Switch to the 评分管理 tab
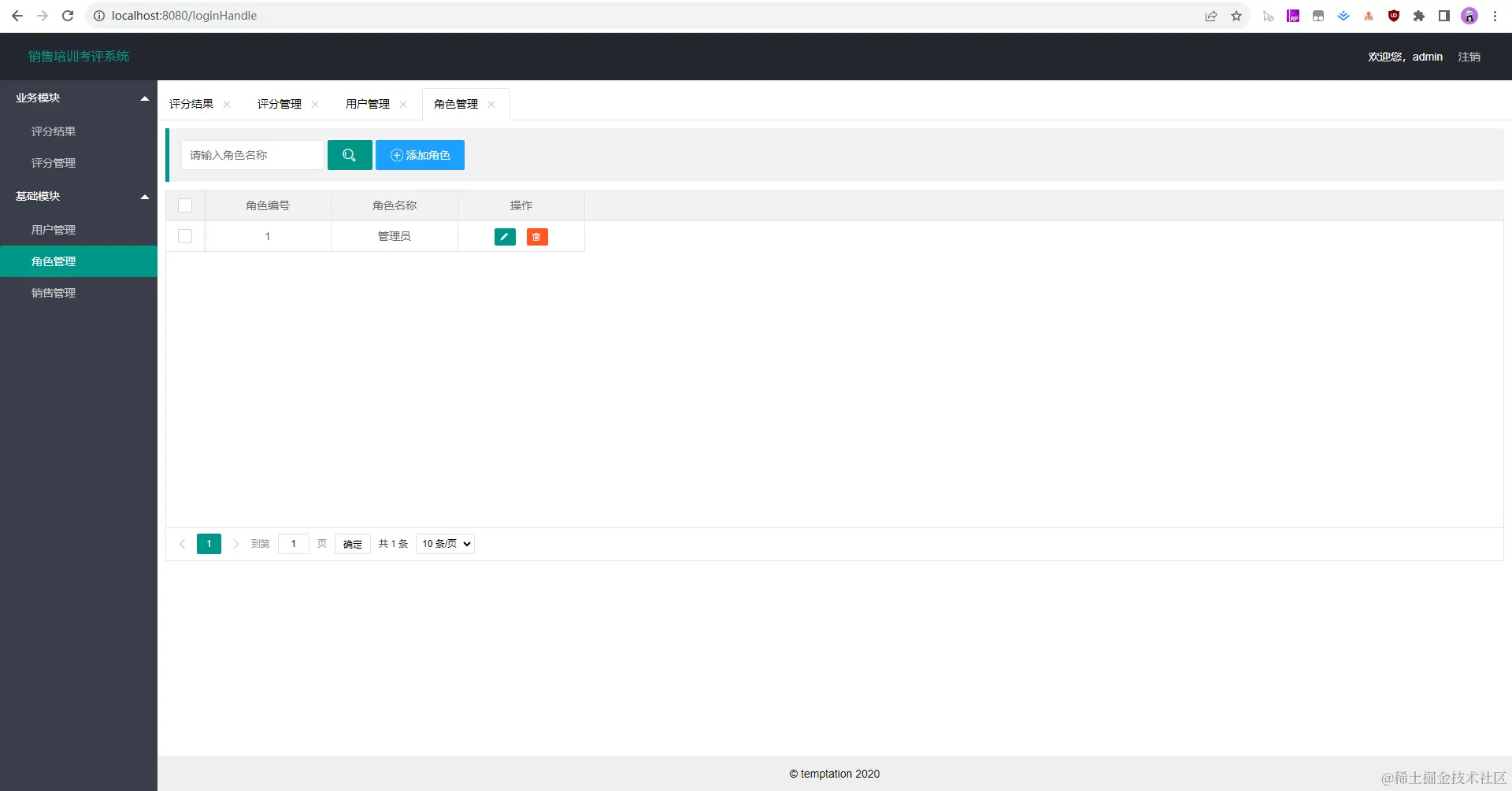 [280, 104]
